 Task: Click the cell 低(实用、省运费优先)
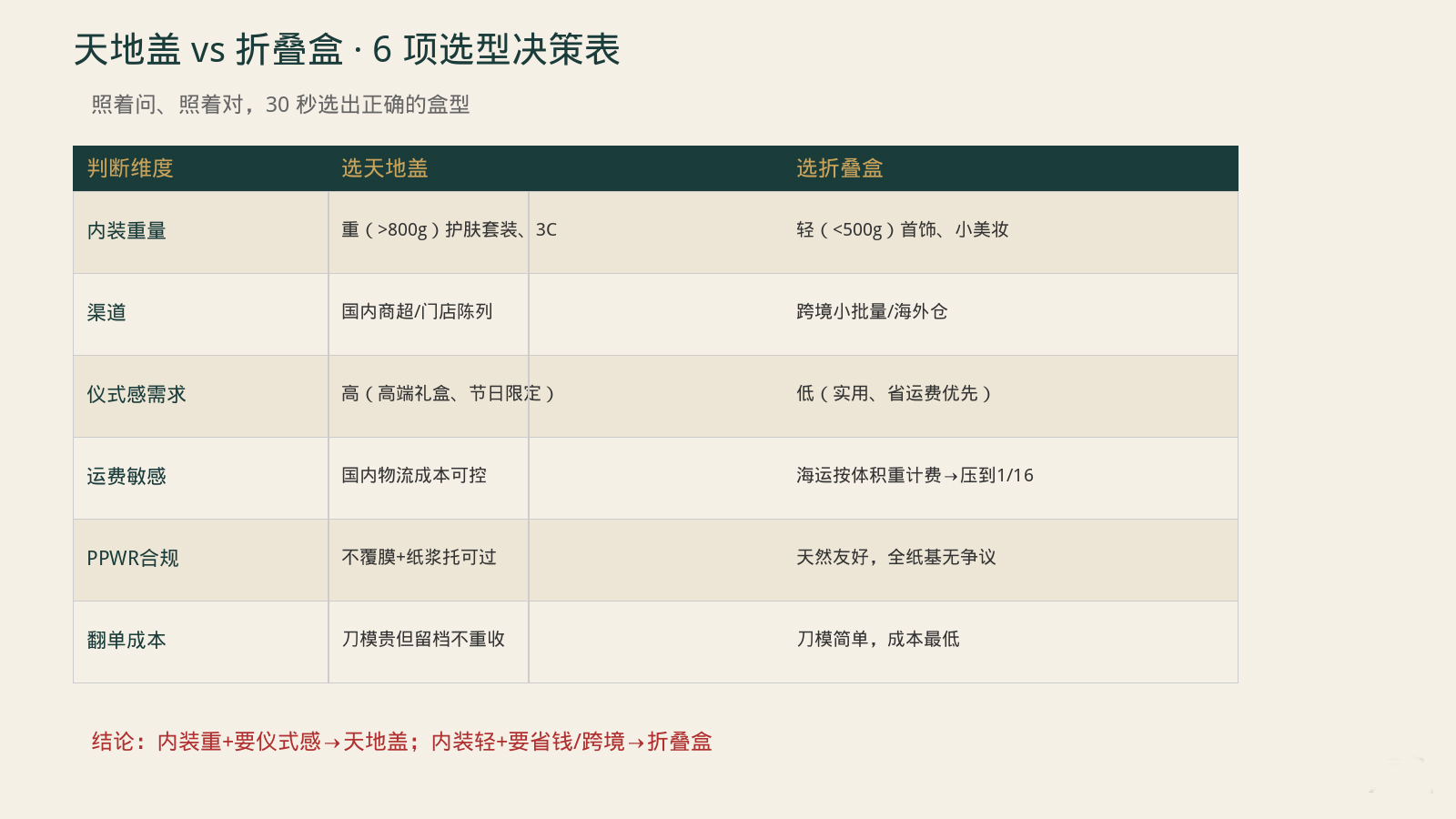pyautogui.click(x=895, y=394)
